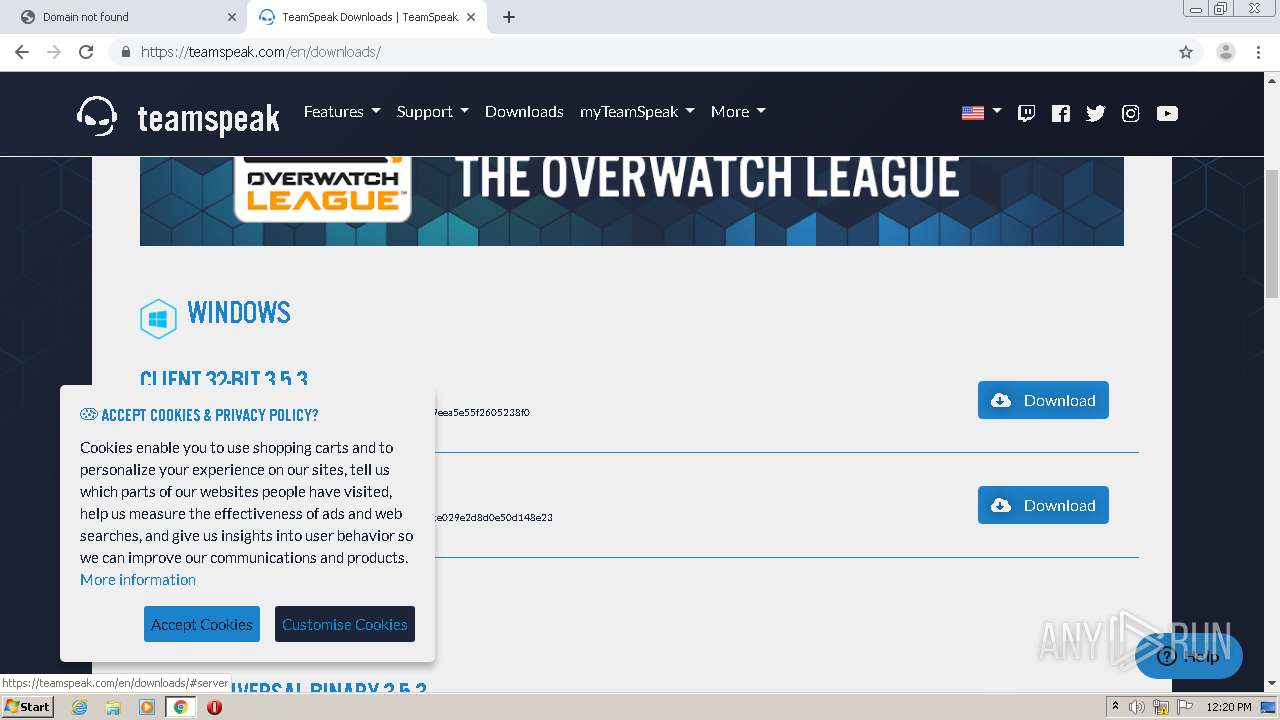This screenshot has height=720, width=1280.
Task: Expand the Features dropdown menu
Action: tap(342, 112)
